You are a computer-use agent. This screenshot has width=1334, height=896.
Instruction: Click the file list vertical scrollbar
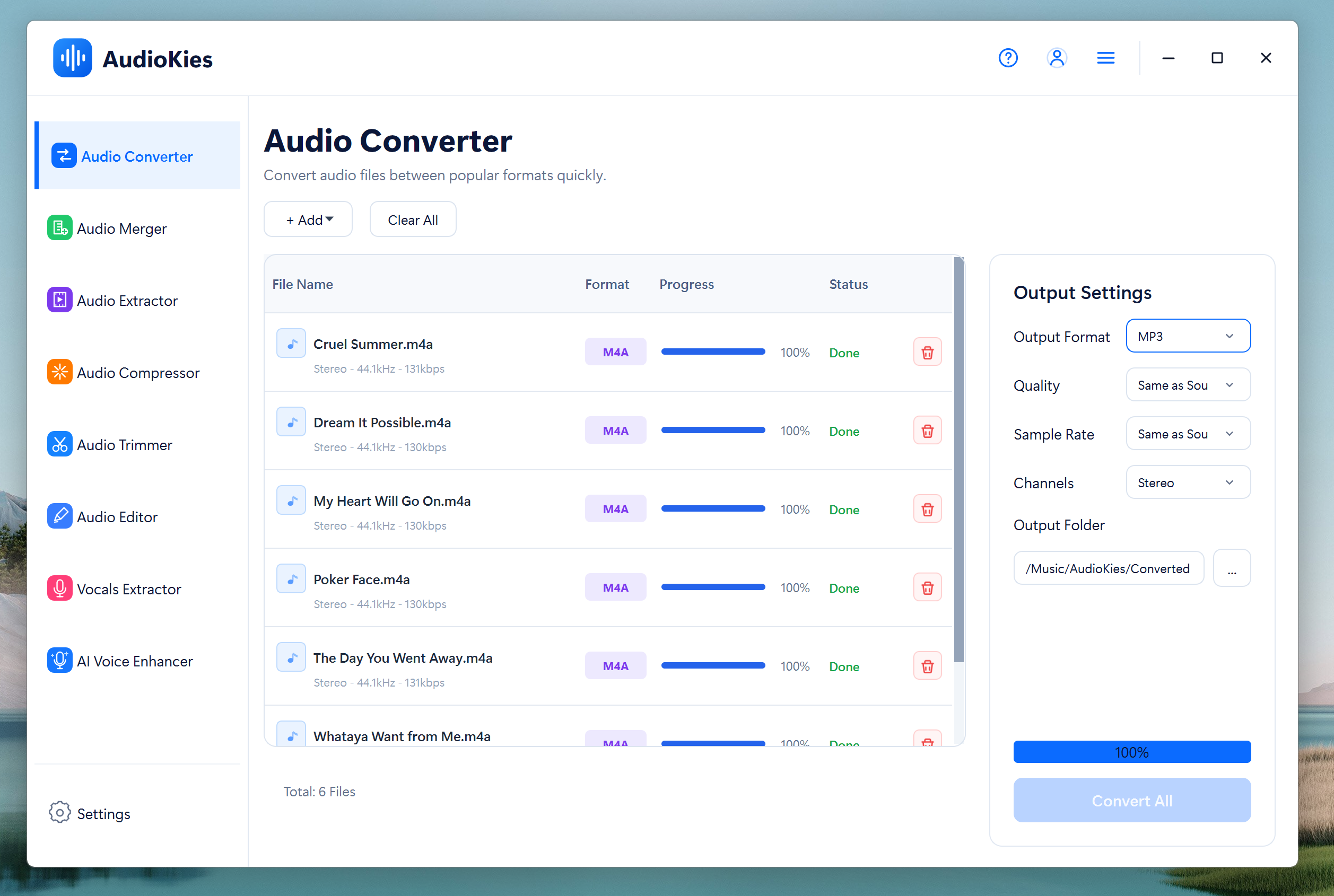(958, 460)
